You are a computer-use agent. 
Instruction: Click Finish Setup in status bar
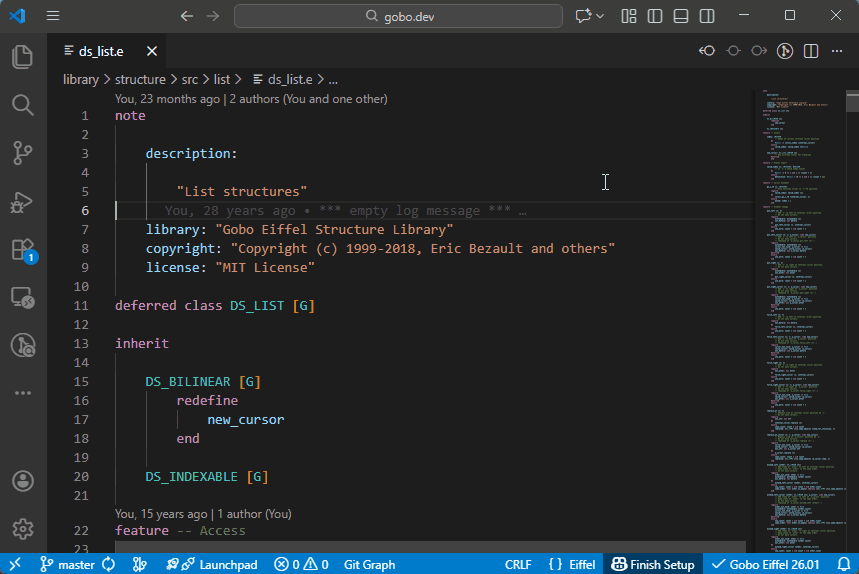coord(652,564)
